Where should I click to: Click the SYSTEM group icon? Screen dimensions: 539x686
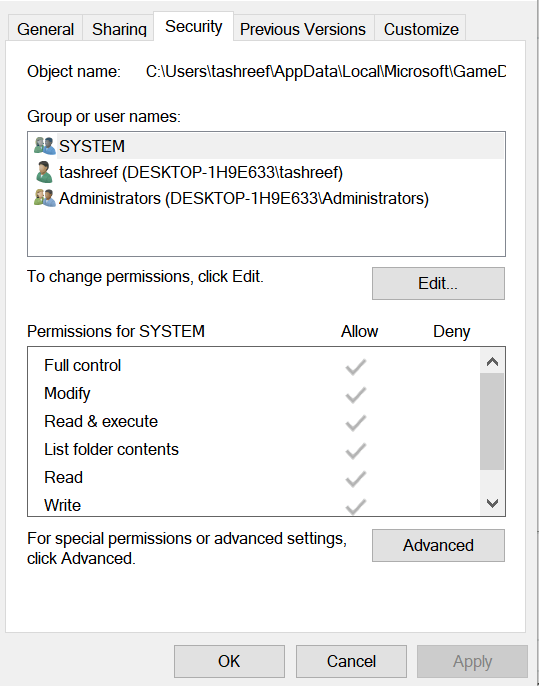click(45, 146)
